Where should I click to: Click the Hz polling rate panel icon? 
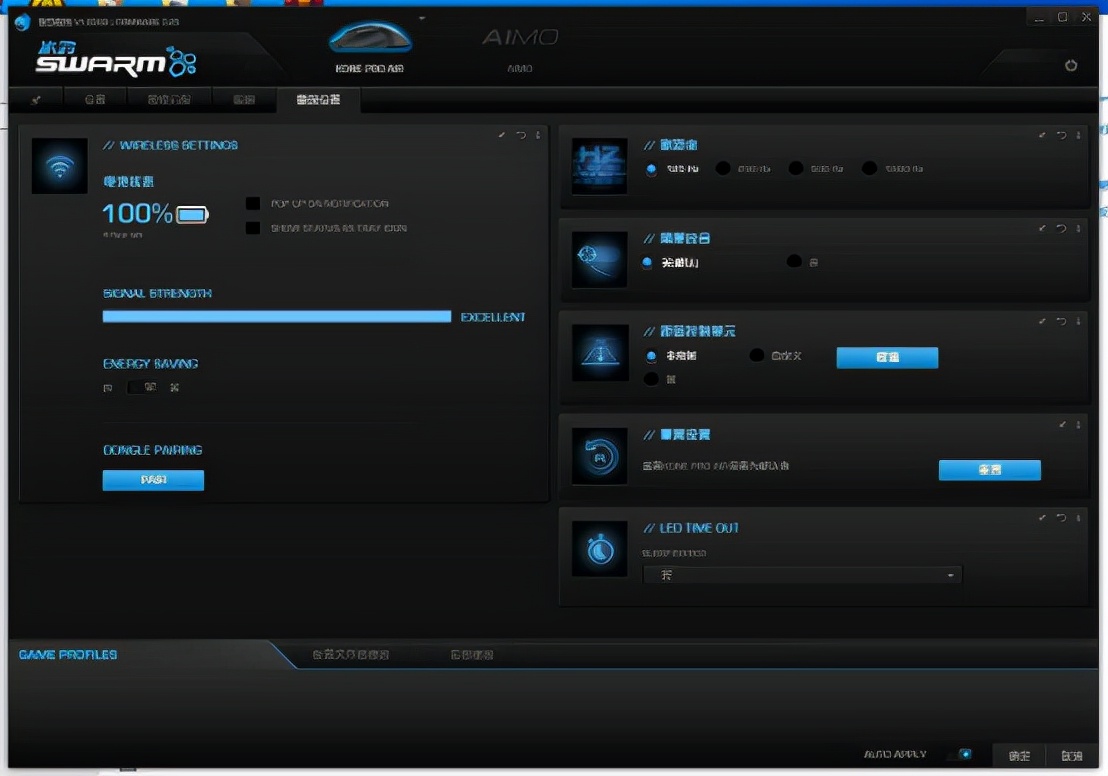[x=599, y=166]
